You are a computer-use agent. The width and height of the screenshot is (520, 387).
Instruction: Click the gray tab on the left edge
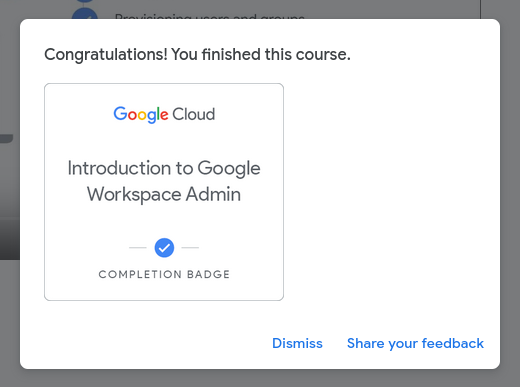(6, 138)
